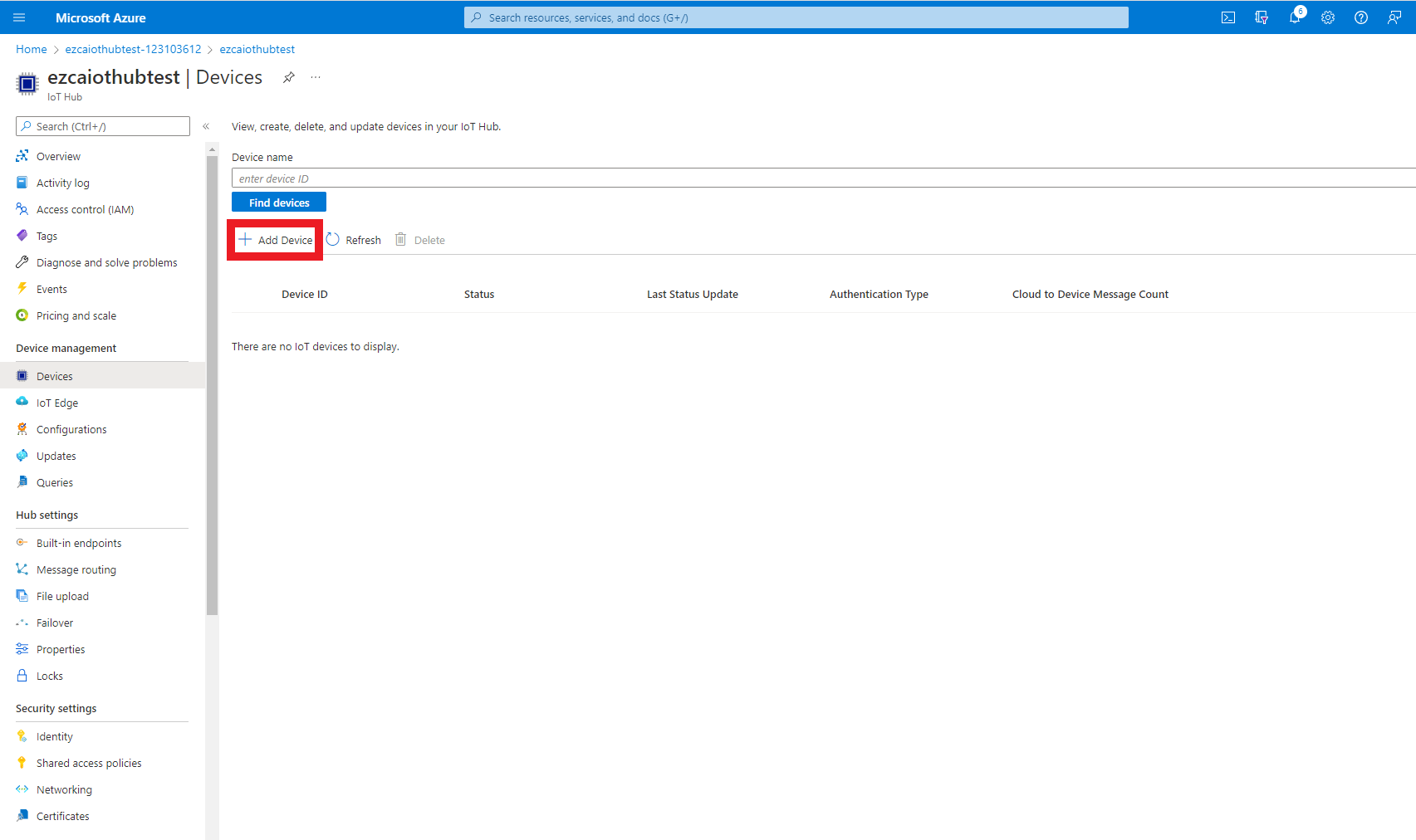The height and width of the screenshot is (840, 1416).
Task: Click Add Device in the toolbar
Action: 276,240
